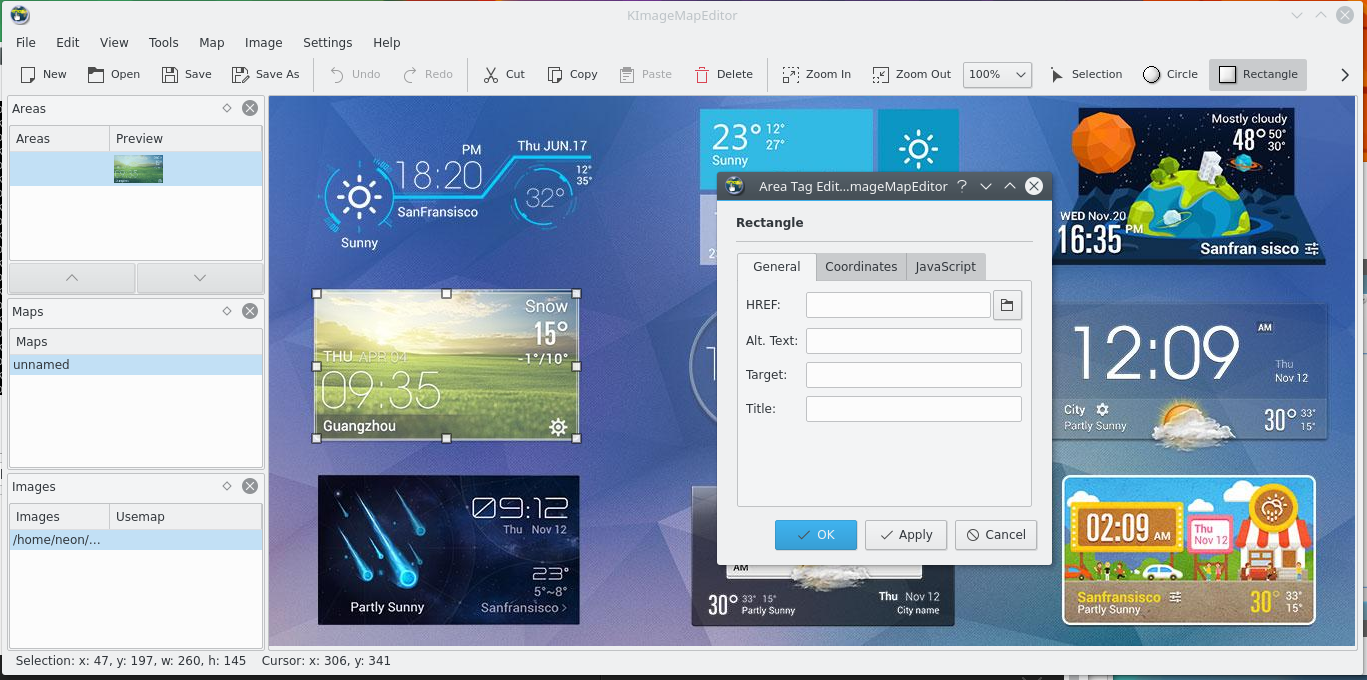Click into the Alt. Text field

tap(913, 341)
